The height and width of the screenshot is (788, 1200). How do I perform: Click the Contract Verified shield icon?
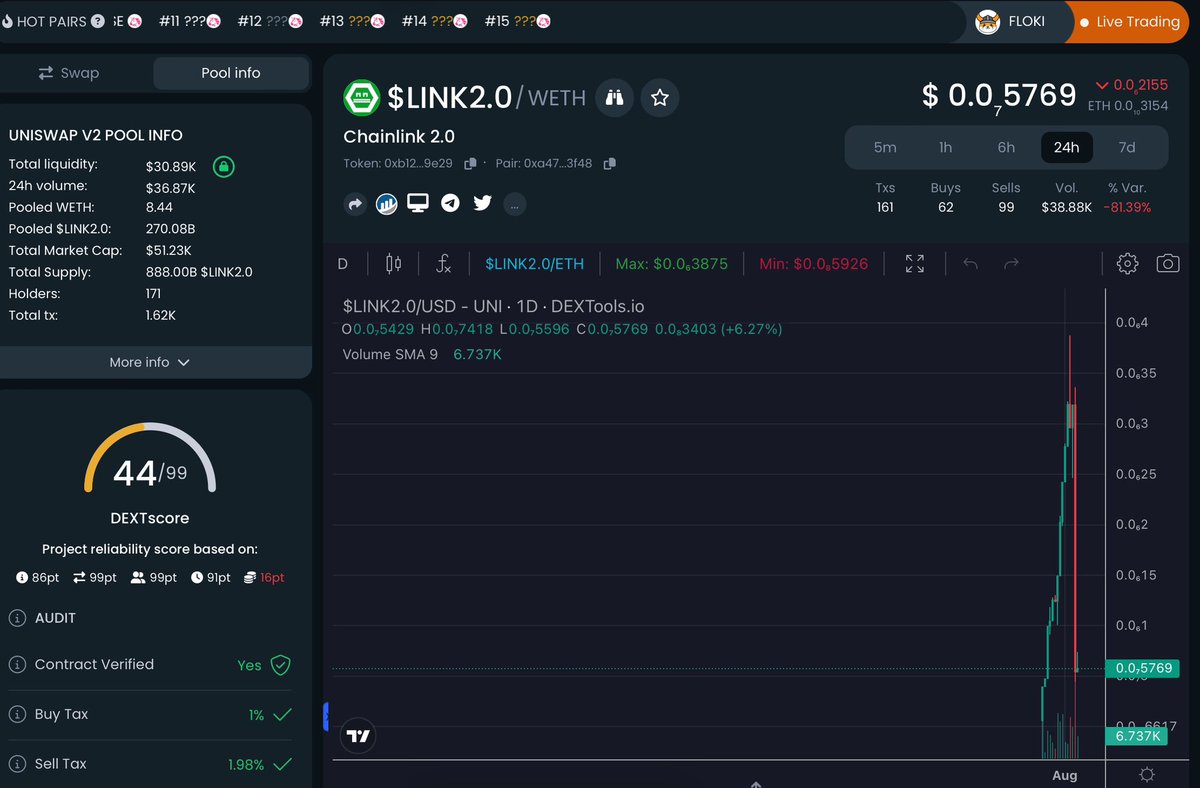point(281,665)
